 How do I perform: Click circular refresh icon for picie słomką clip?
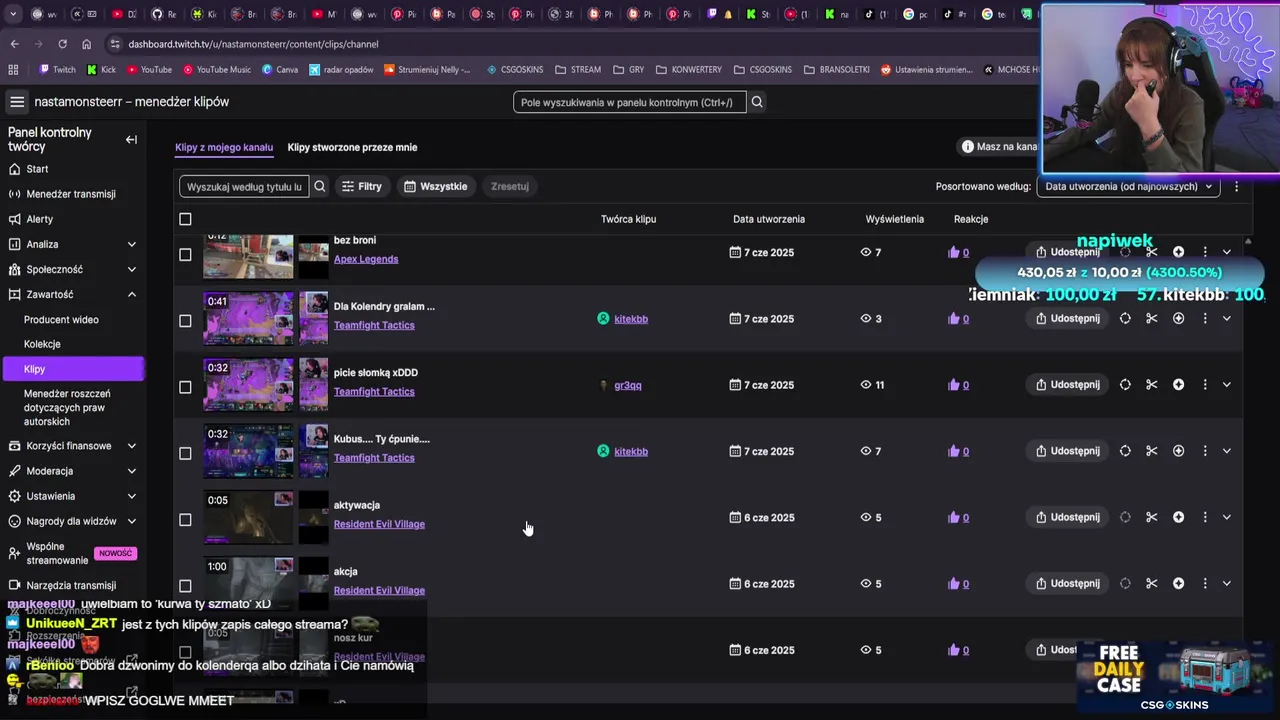click(1125, 385)
